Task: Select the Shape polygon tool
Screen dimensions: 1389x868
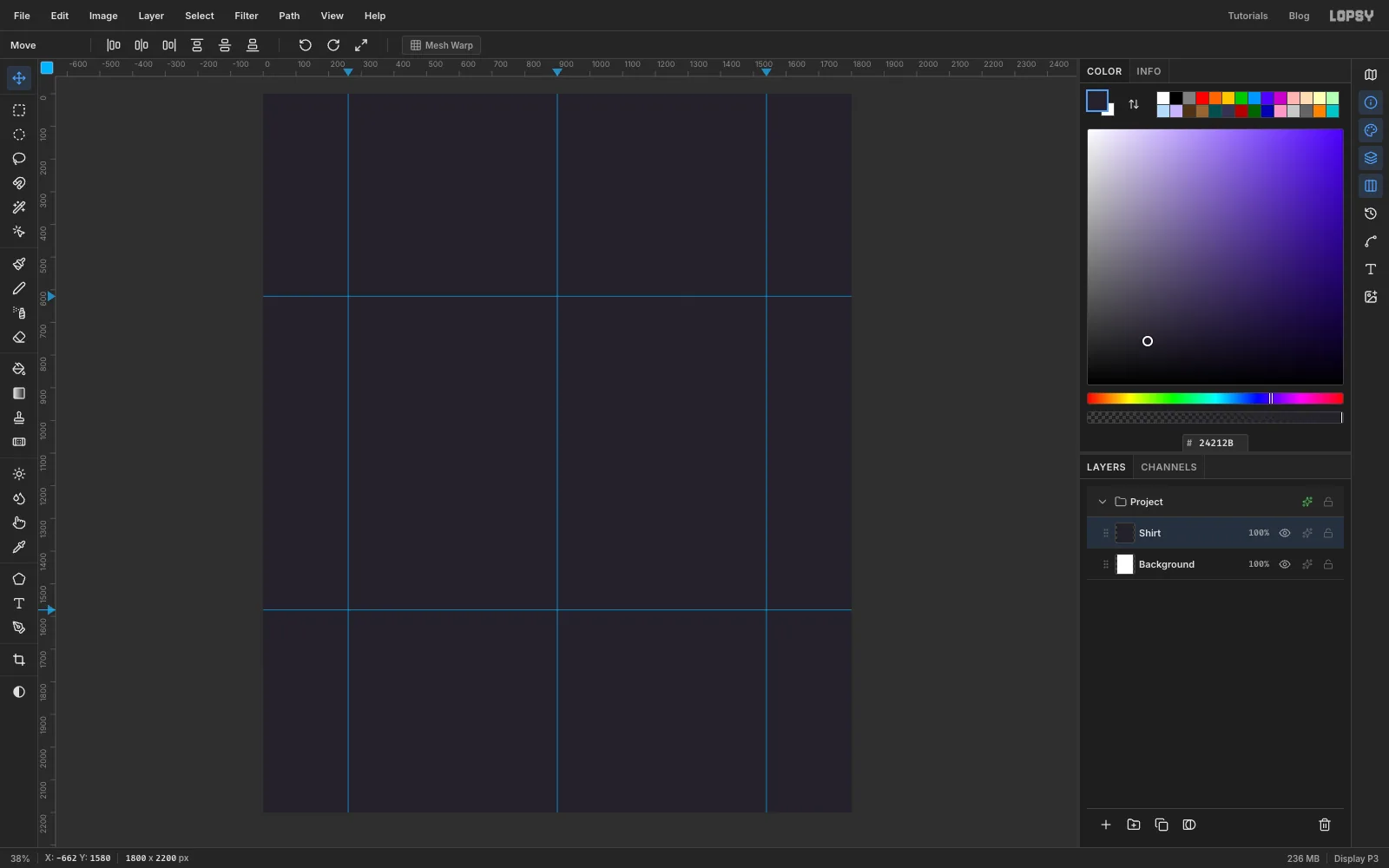Action: tap(18, 579)
